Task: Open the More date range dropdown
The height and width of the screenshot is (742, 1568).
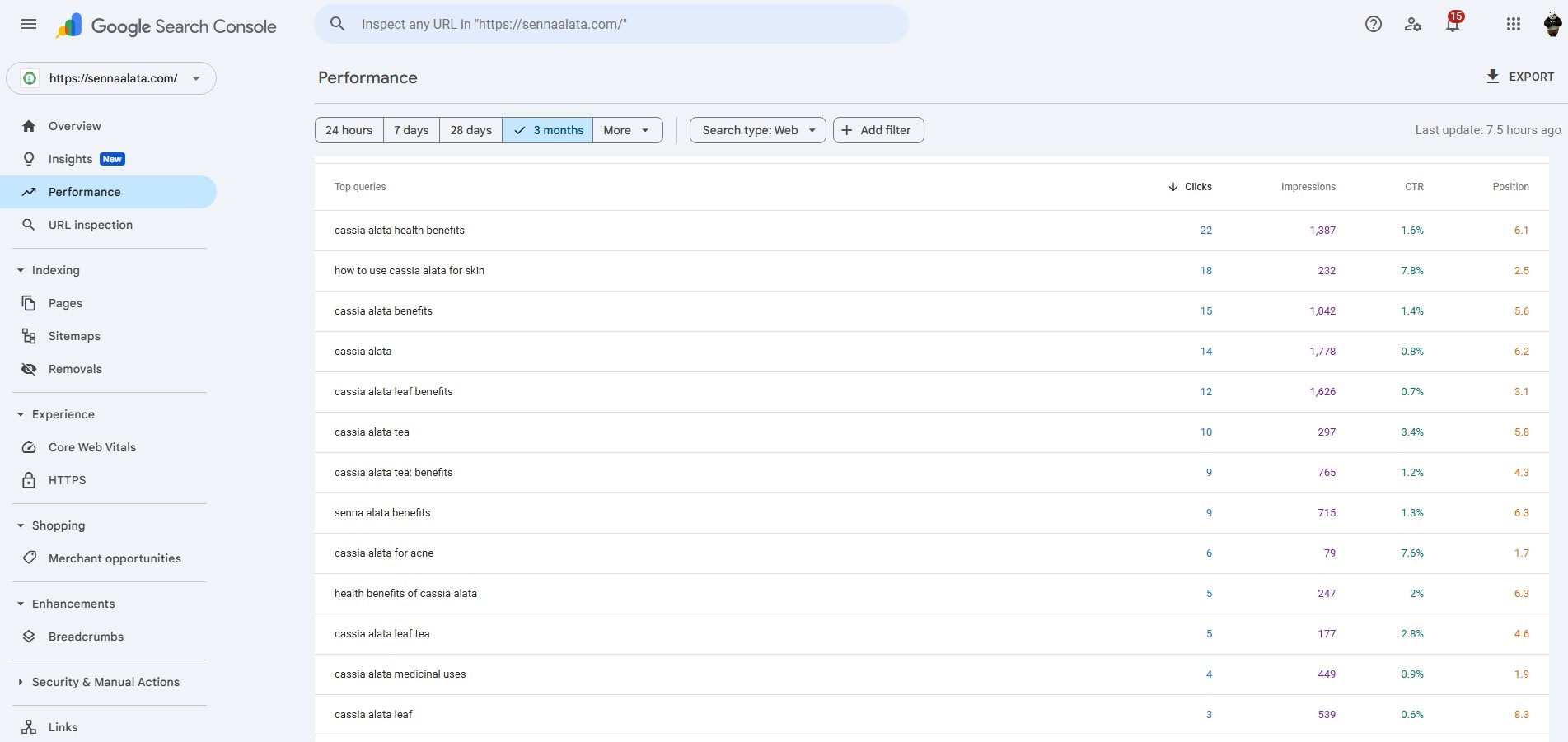Action: tap(627, 130)
